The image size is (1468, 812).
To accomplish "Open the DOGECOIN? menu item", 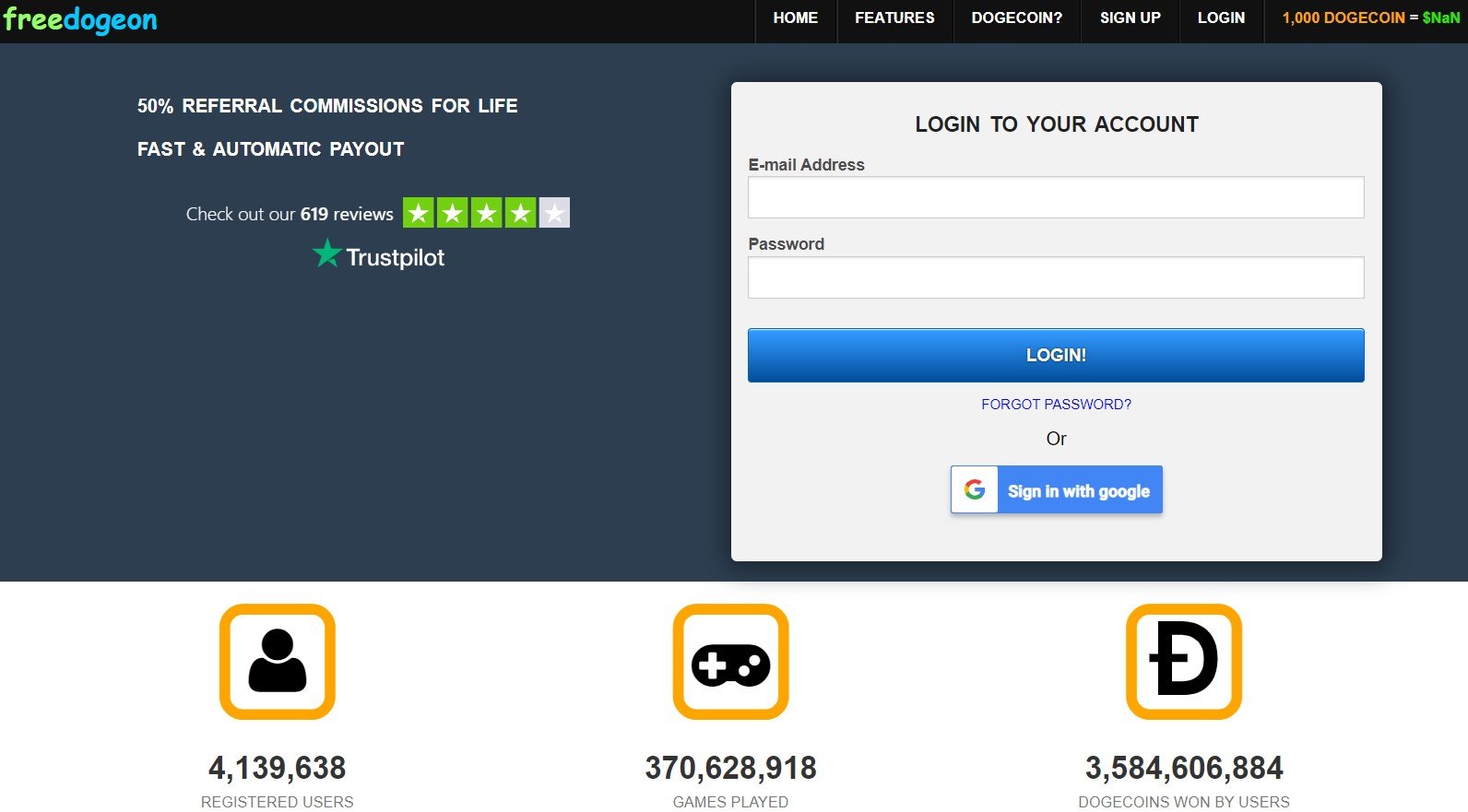I will tap(1017, 18).
